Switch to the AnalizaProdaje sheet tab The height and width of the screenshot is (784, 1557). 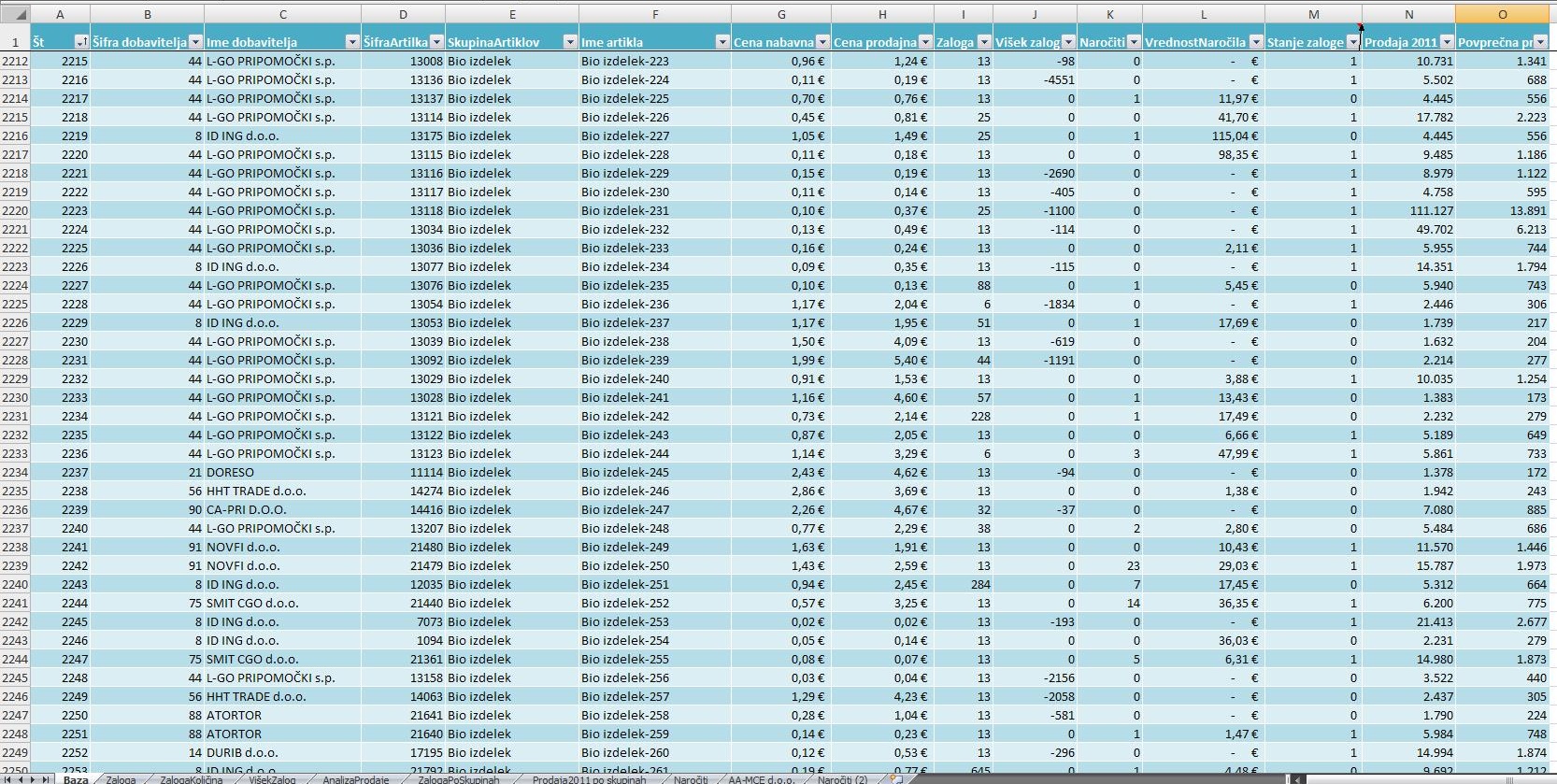click(356, 779)
